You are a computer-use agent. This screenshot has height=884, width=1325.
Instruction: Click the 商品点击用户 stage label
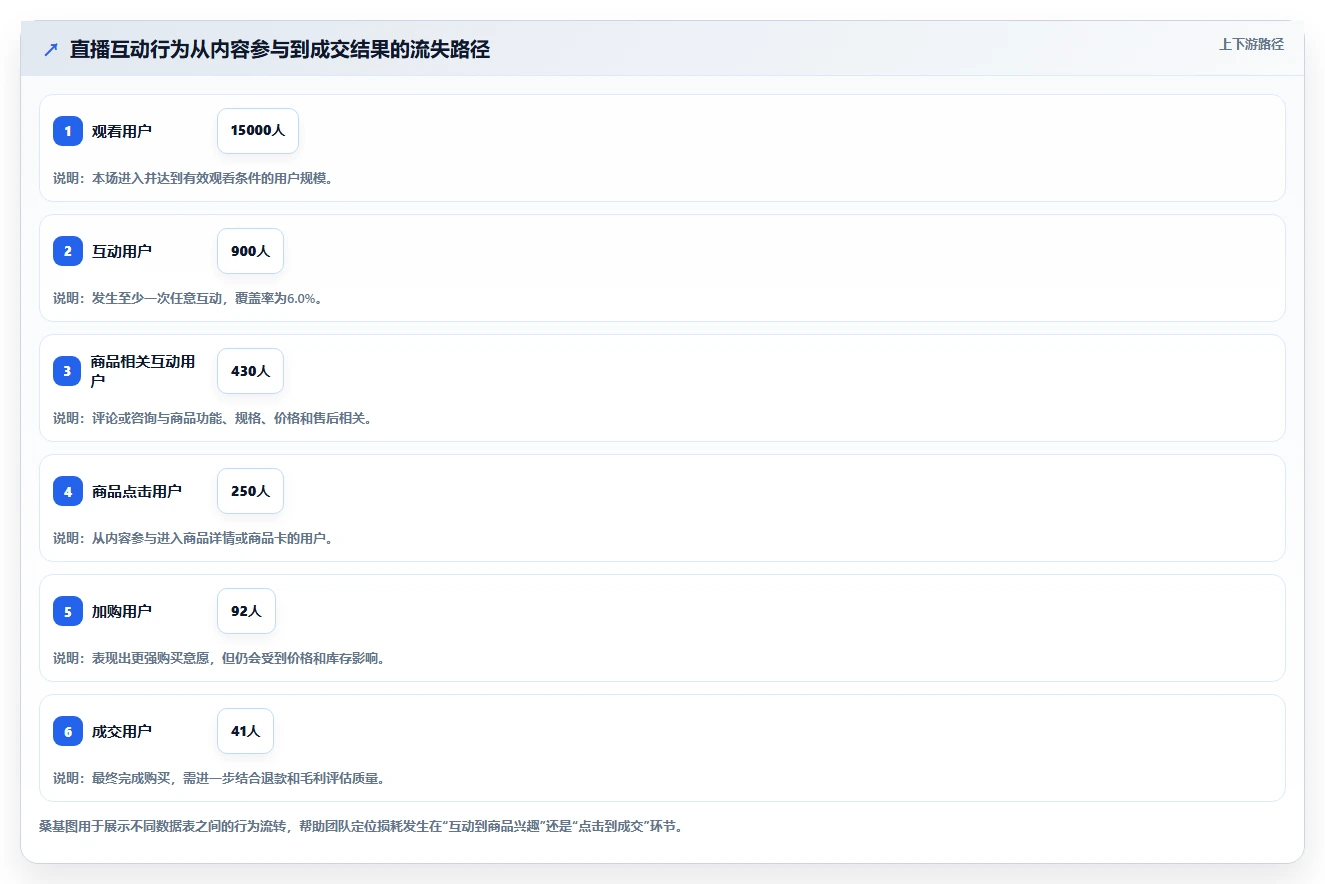point(137,491)
